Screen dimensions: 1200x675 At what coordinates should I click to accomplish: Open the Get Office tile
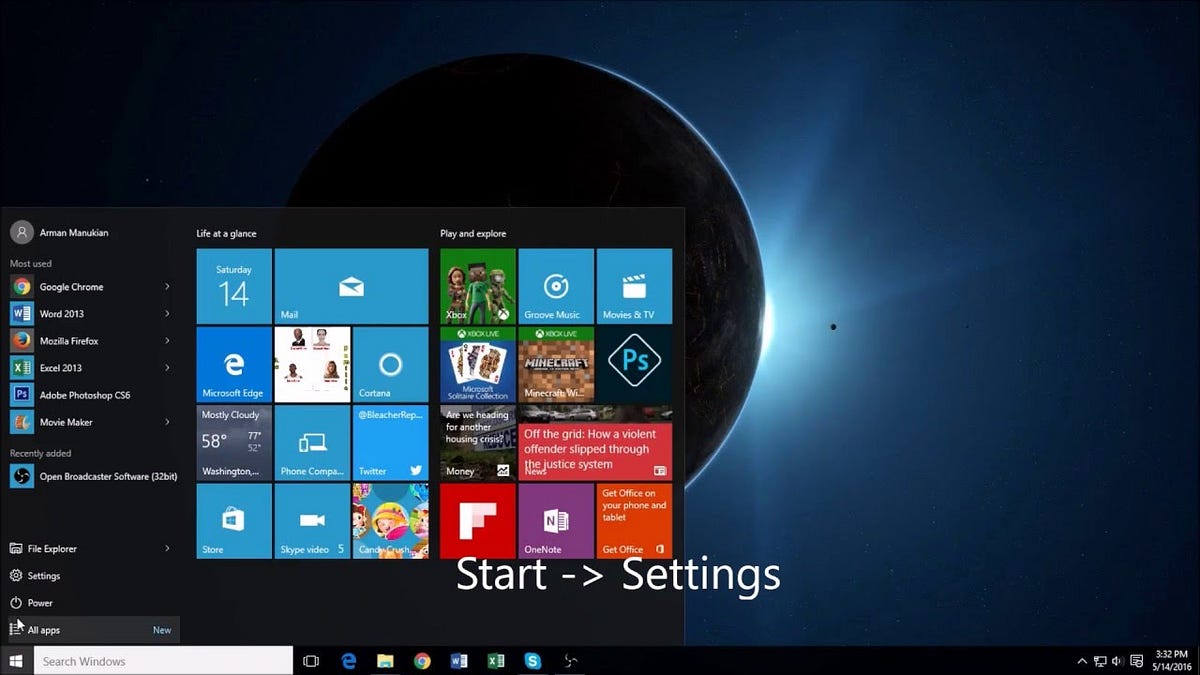[x=634, y=520]
